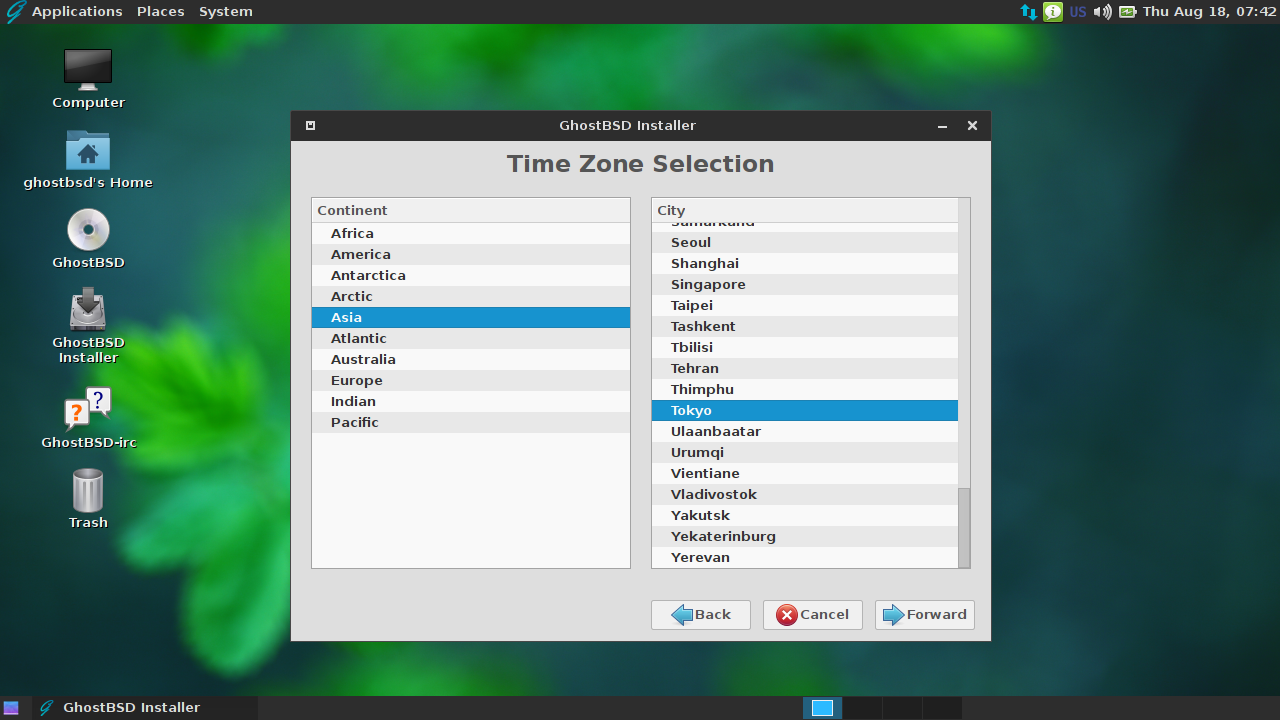Open the Places menu
This screenshot has height=720, width=1280.
161,12
